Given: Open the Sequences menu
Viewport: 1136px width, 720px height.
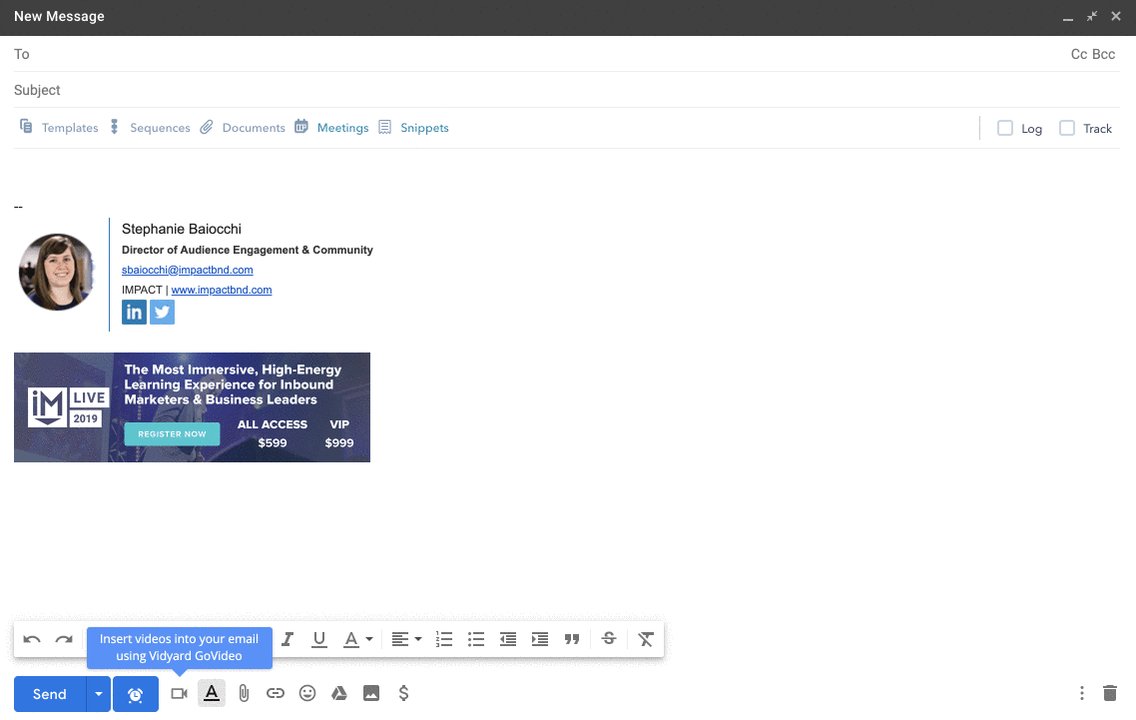Looking at the screenshot, I should tap(150, 127).
